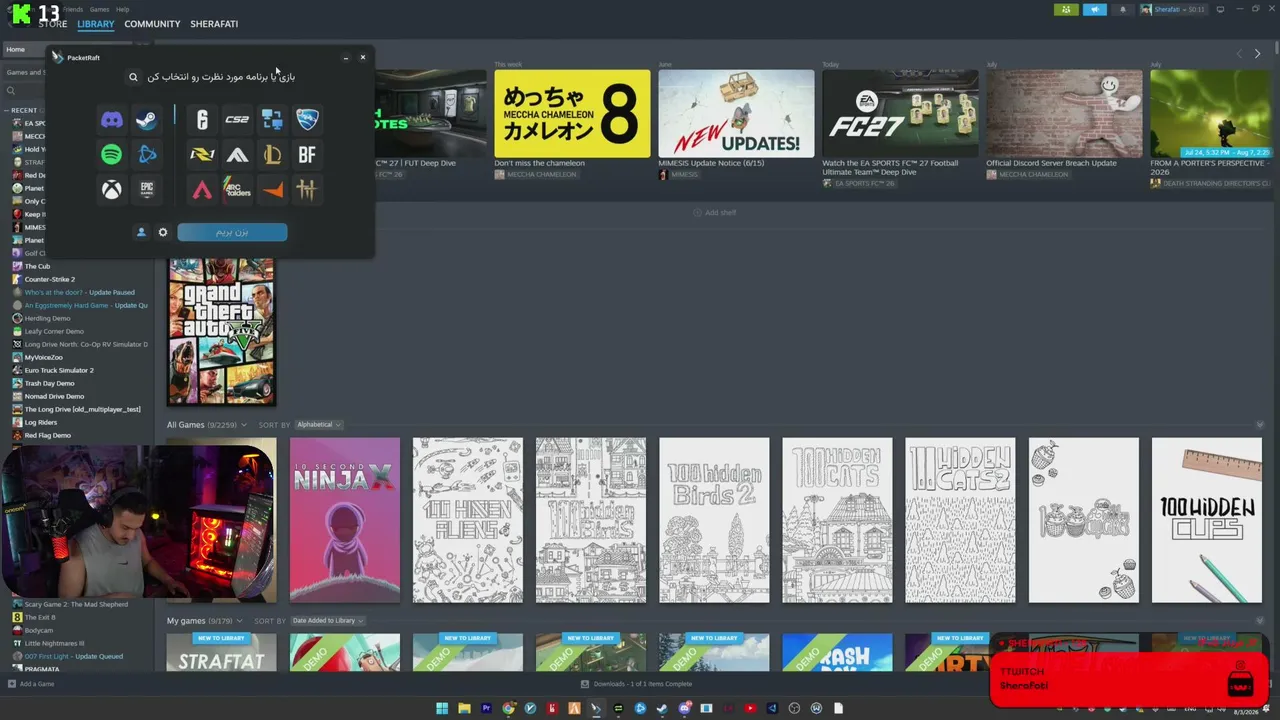Screen dimensions: 1280x720
Task: Select the BF Battlefield icon in PacketRaft
Action: [307, 154]
